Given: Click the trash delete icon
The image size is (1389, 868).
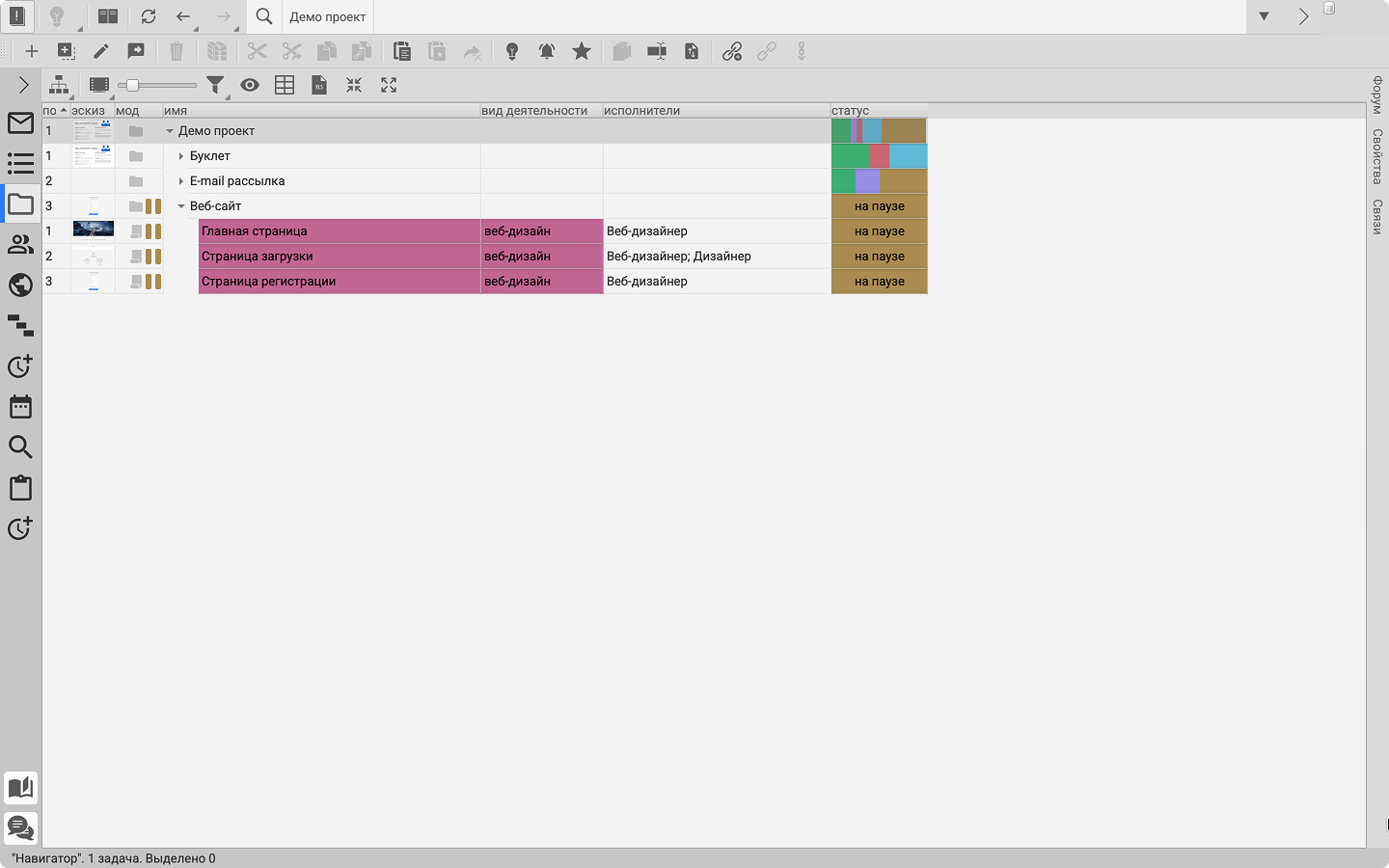Looking at the screenshot, I should [x=177, y=52].
